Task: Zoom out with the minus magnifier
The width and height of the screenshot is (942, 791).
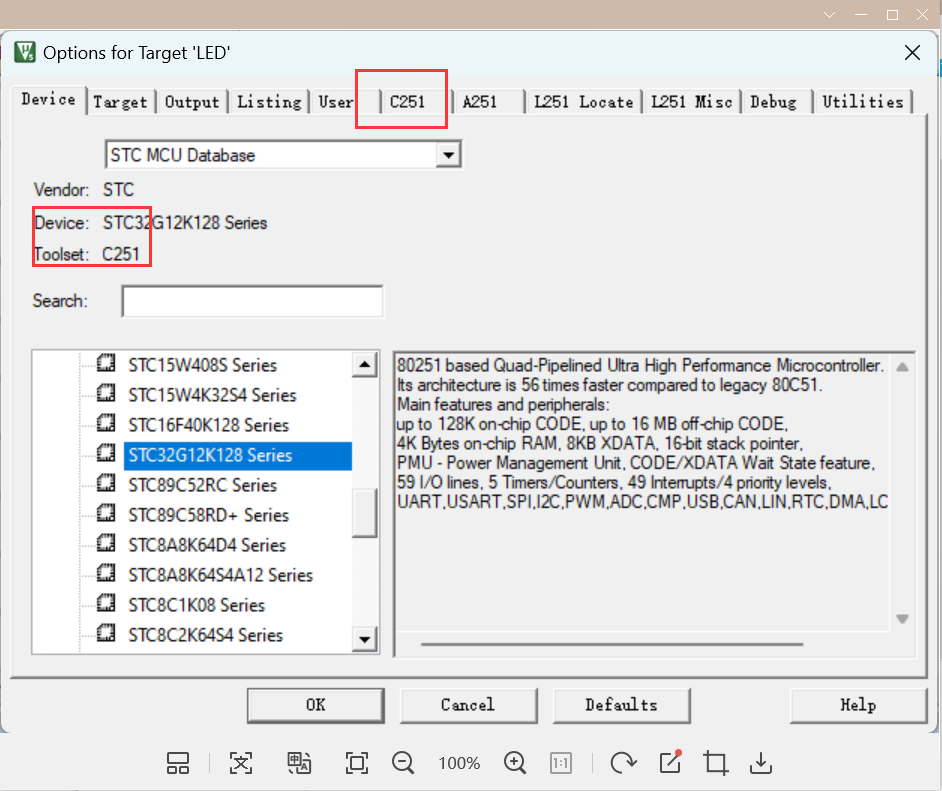Action: click(x=403, y=763)
